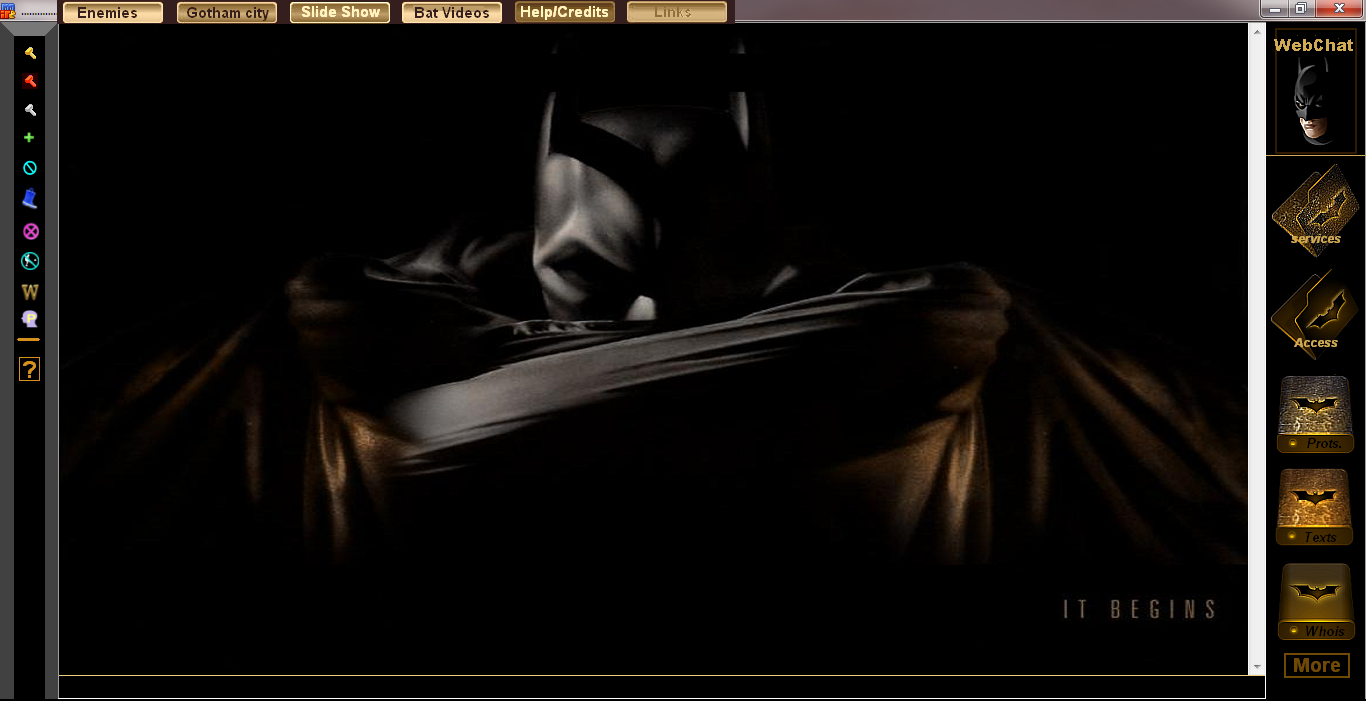Open the Gotham city menu

point(227,12)
